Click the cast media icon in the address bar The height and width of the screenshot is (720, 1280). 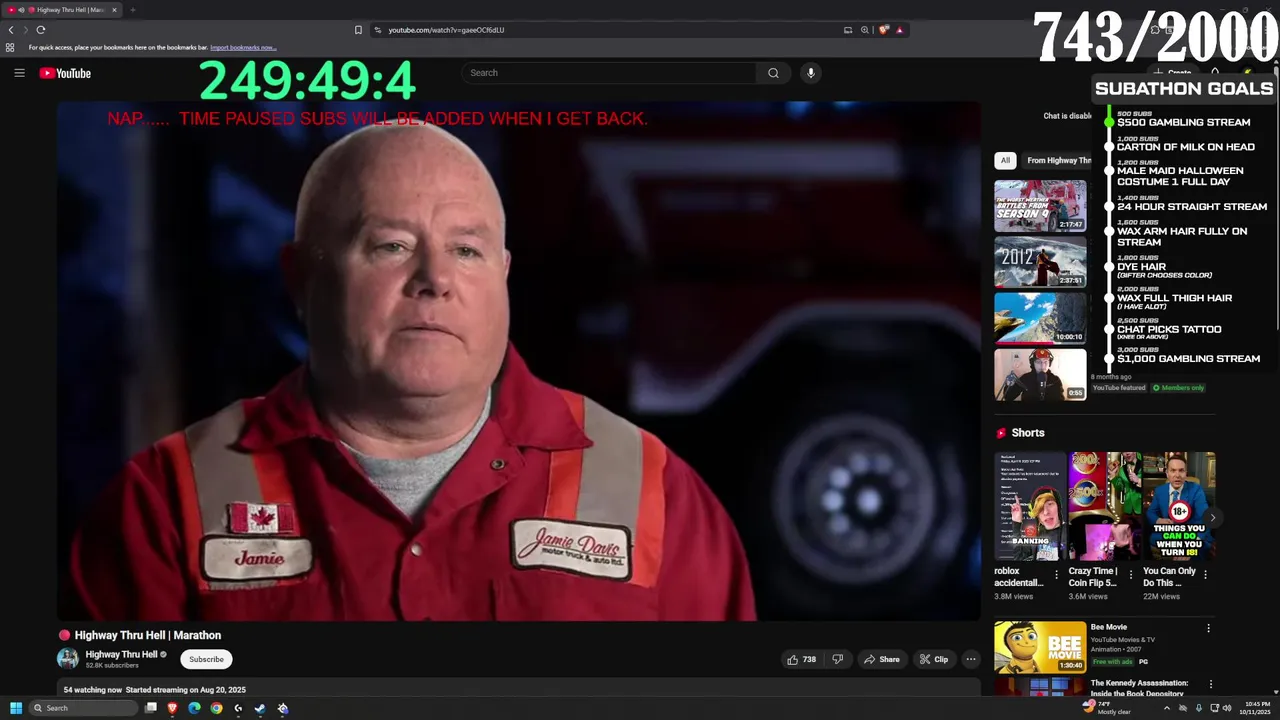coord(848,30)
